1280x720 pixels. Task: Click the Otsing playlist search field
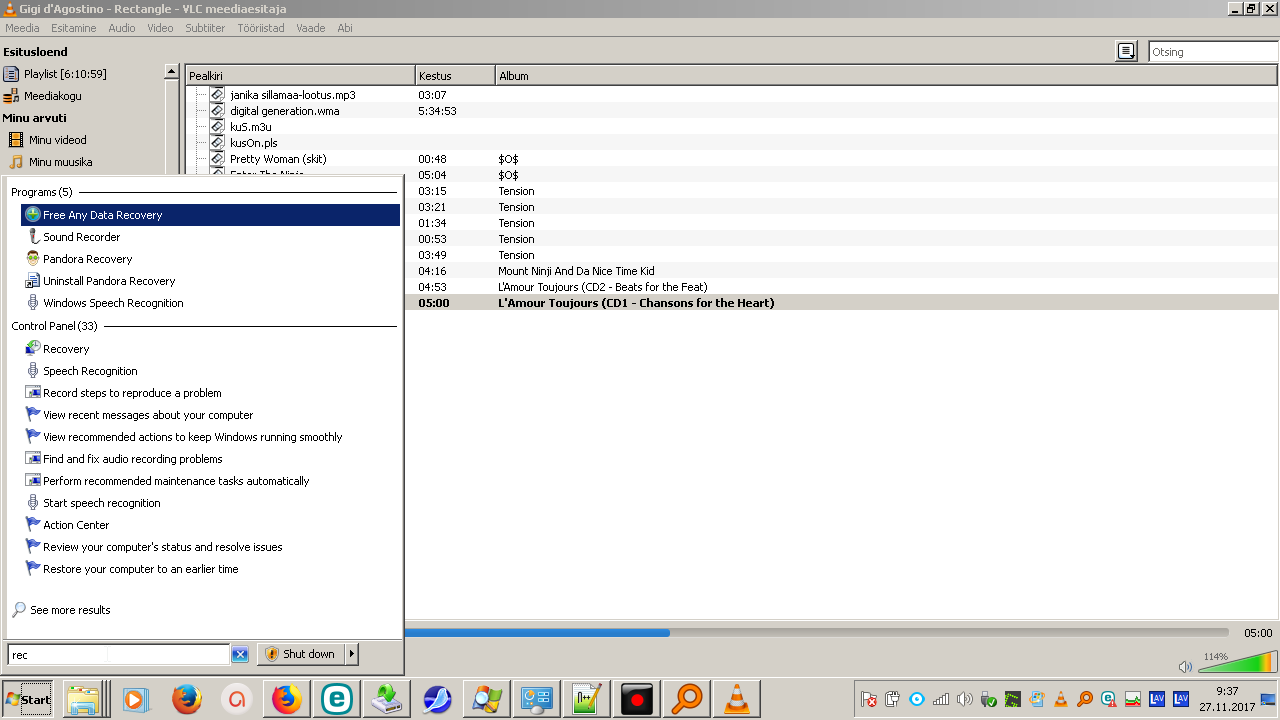coord(1211,52)
